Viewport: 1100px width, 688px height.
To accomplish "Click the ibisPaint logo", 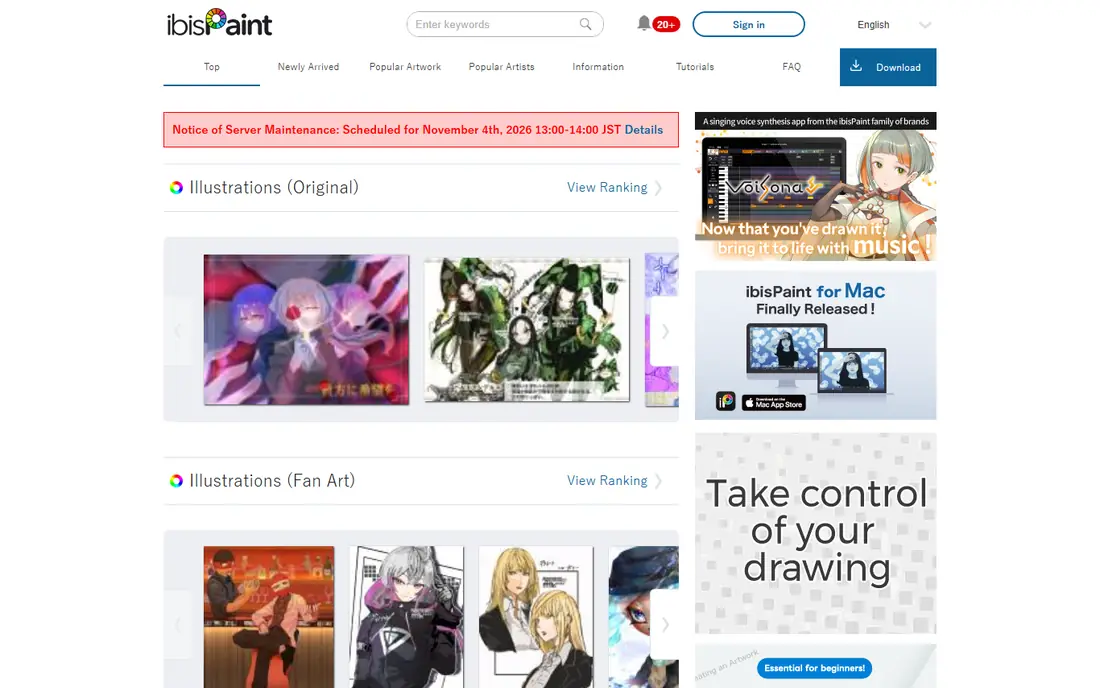I will [x=219, y=22].
